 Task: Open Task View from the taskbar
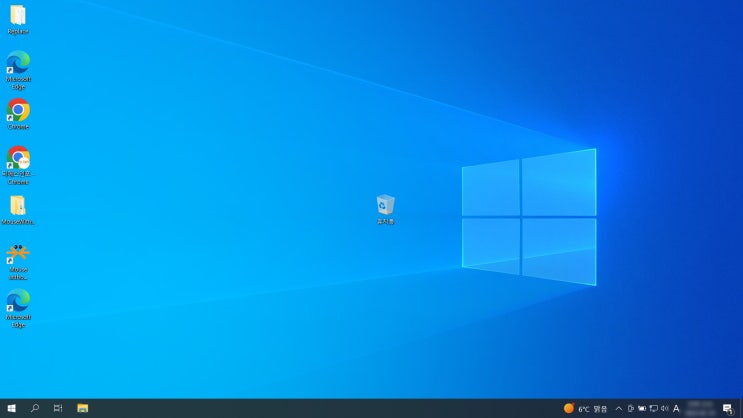[x=58, y=409]
